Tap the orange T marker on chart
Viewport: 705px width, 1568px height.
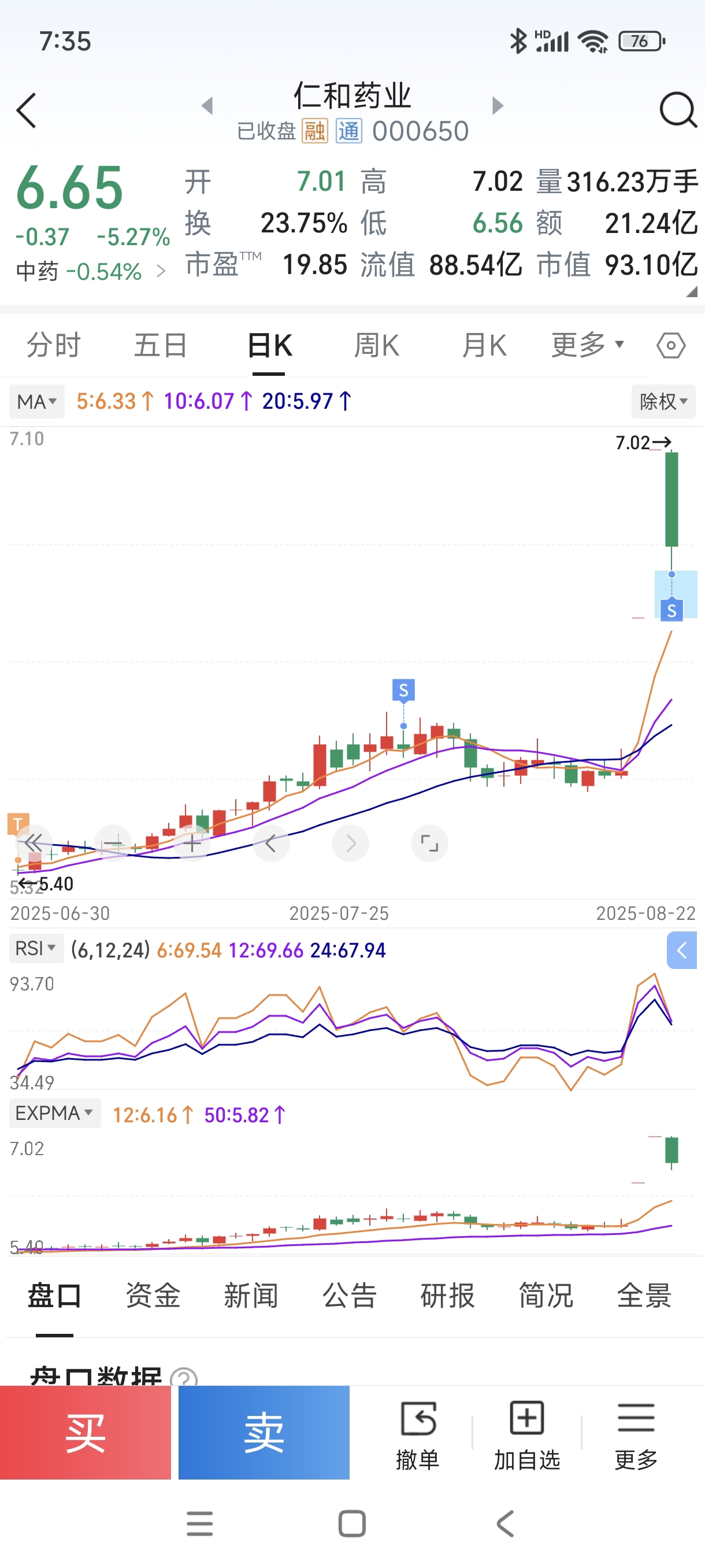[18, 824]
